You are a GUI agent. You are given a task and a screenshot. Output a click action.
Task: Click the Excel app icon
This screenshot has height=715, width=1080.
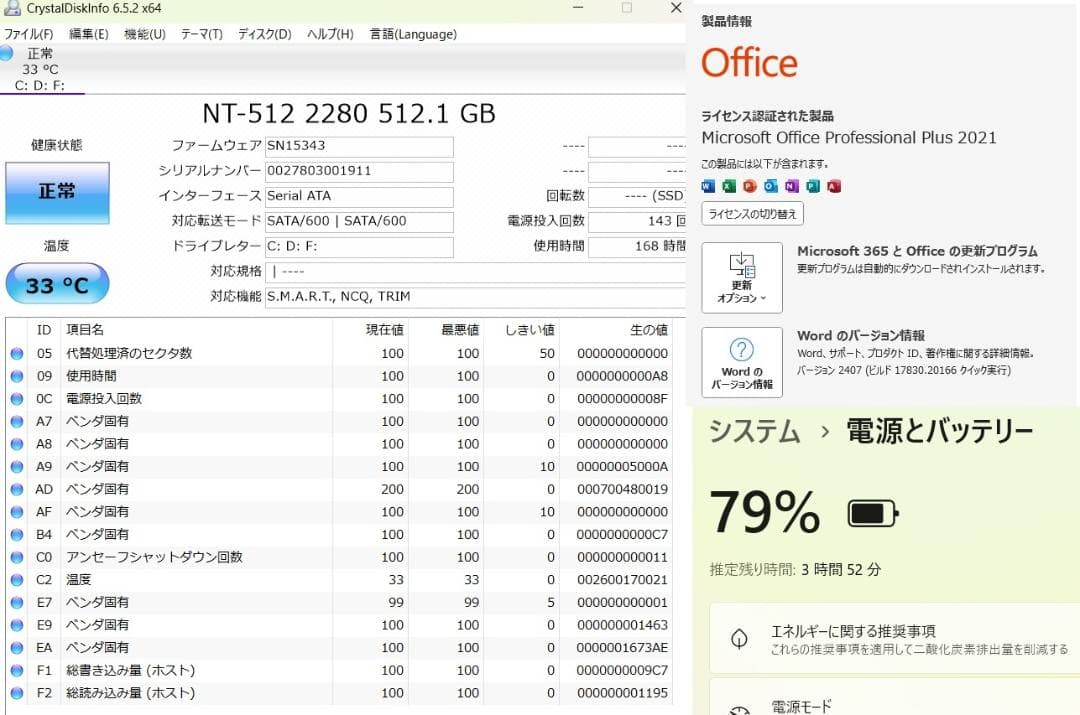point(729,186)
